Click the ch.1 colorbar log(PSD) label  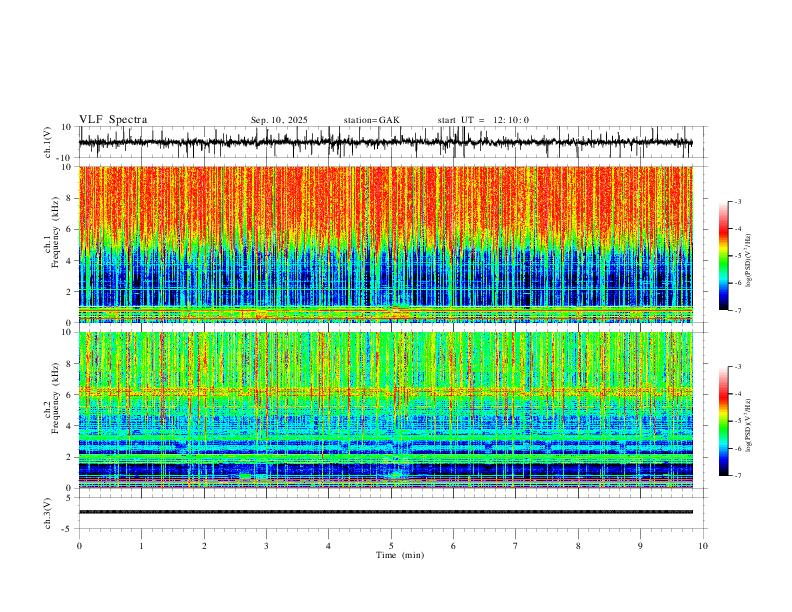coord(749,260)
